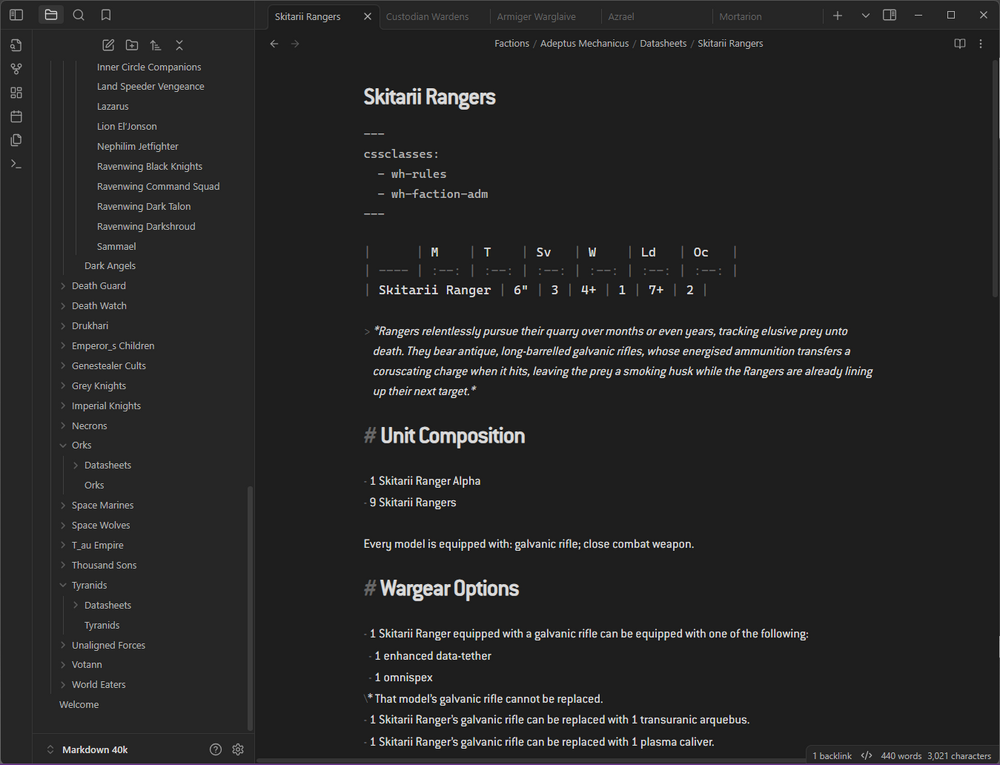The height and width of the screenshot is (765, 1000).
Task: Open the bookmarks icon
Action: coord(106,15)
